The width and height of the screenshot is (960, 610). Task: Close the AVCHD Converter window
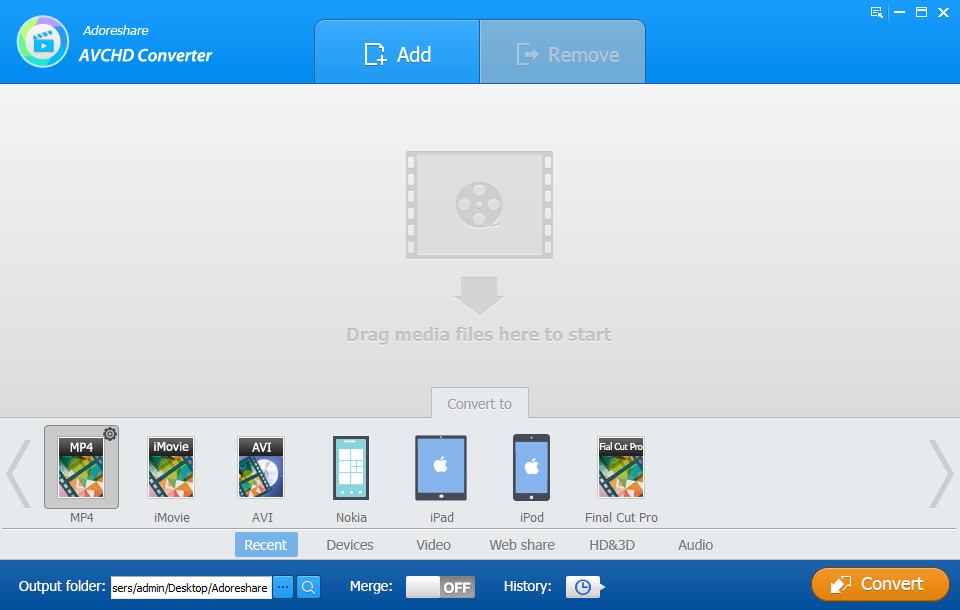coord(943,12)
